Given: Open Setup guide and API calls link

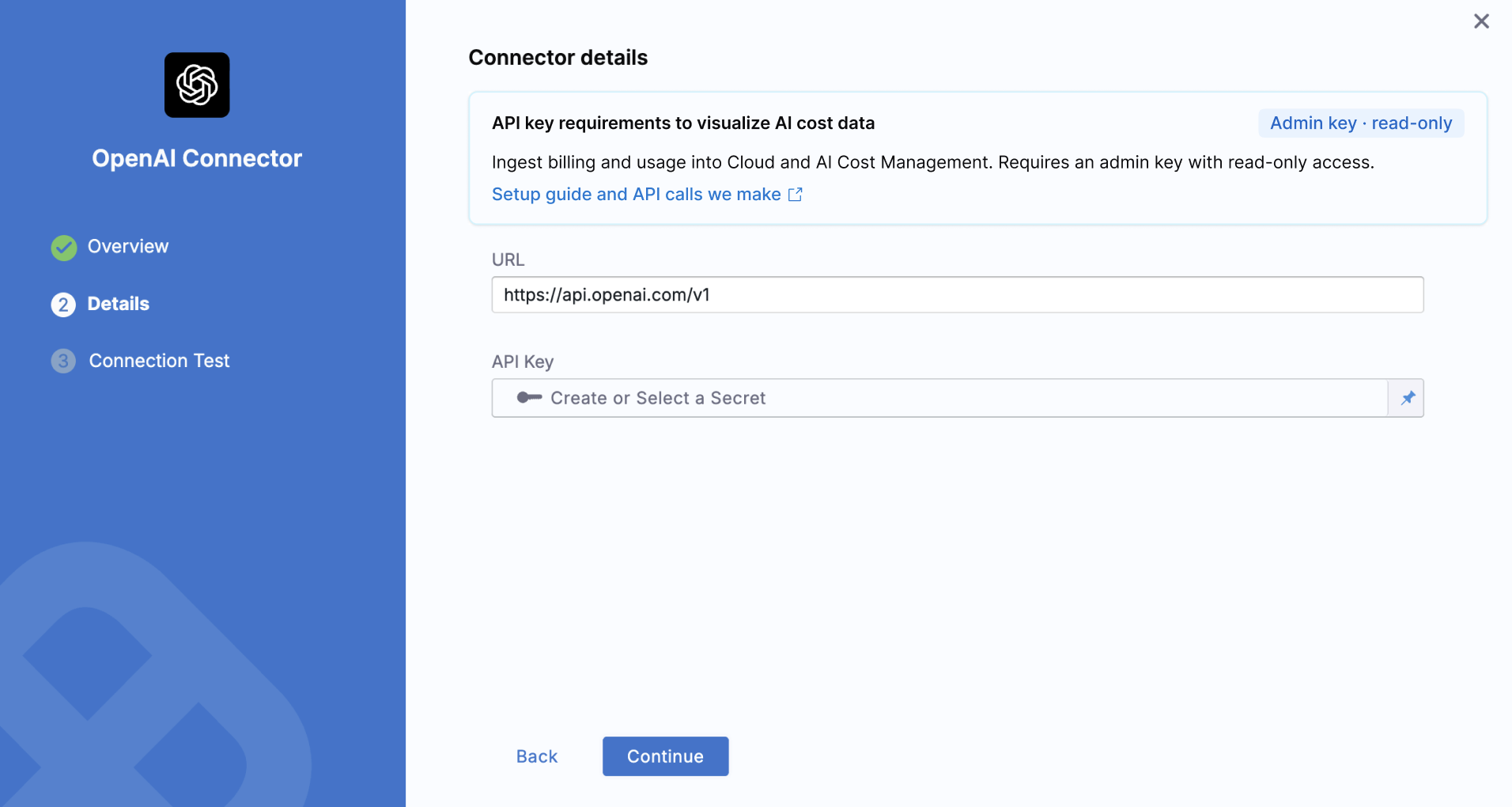Looking at the screenshot, I should point(637,195).
